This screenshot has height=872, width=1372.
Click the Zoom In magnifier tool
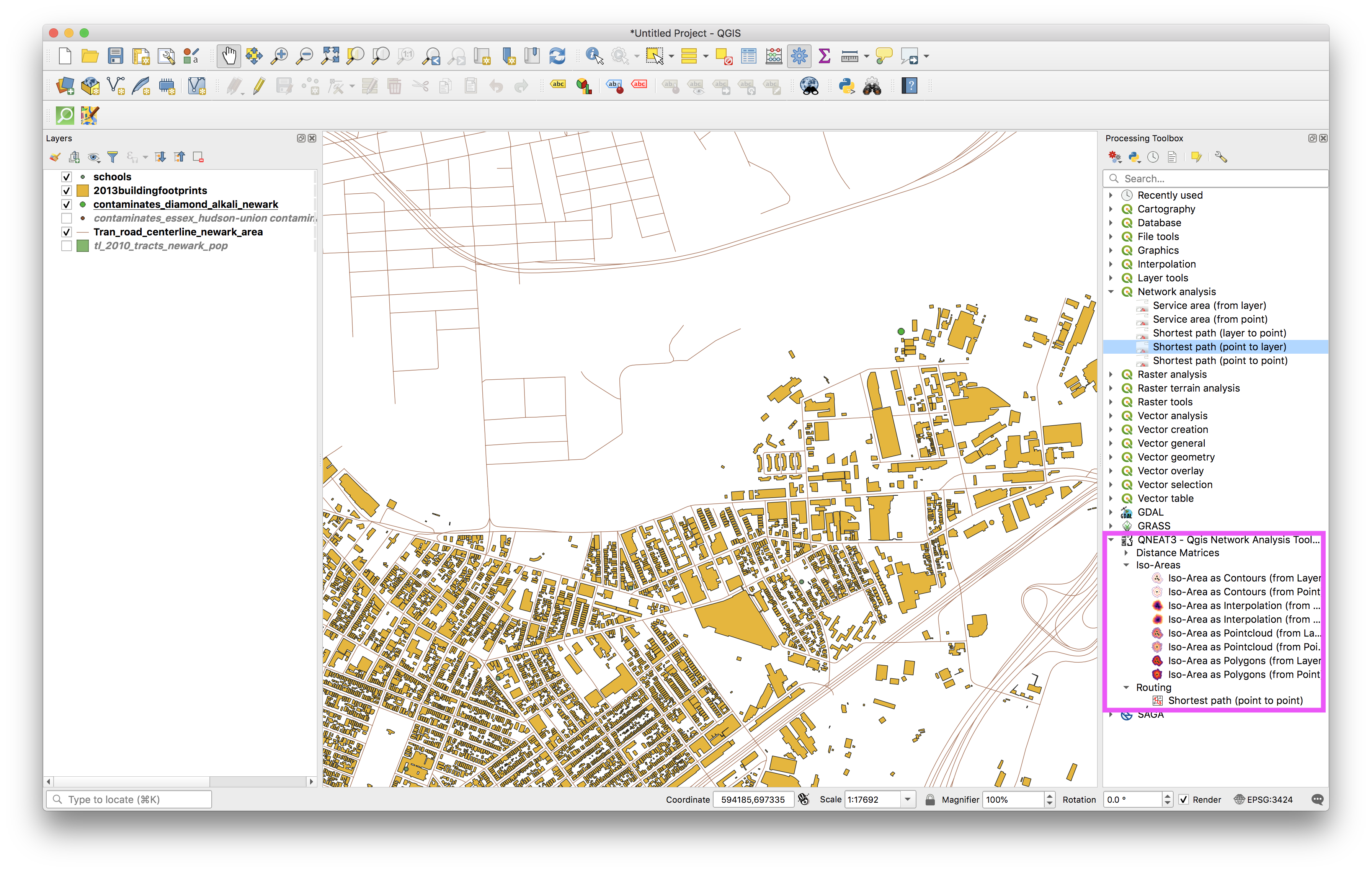pos(279,56)
